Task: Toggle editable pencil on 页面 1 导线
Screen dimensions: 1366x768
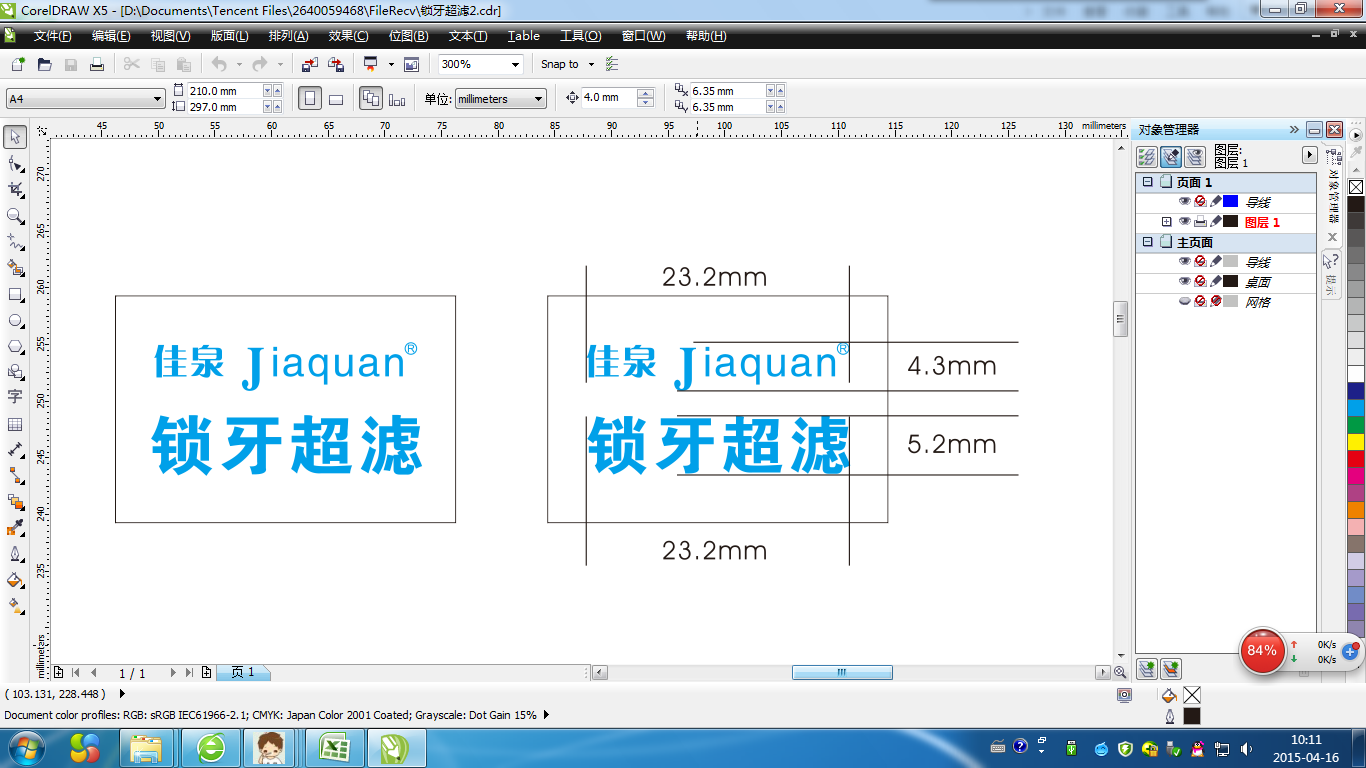Action: click(x=1216, y=202)
